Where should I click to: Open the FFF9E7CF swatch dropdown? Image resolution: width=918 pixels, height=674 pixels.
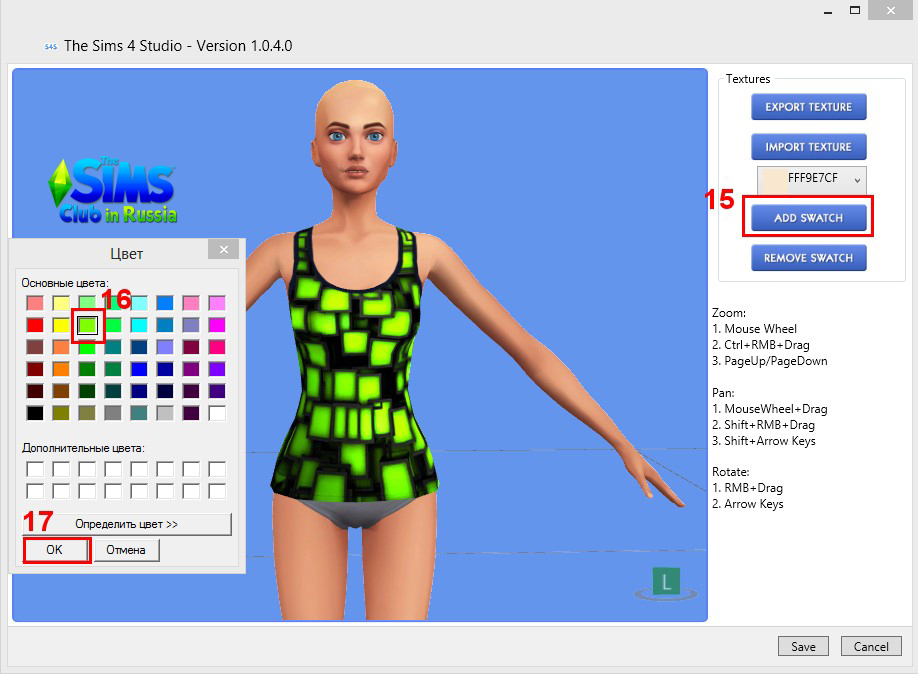(811, 179)
